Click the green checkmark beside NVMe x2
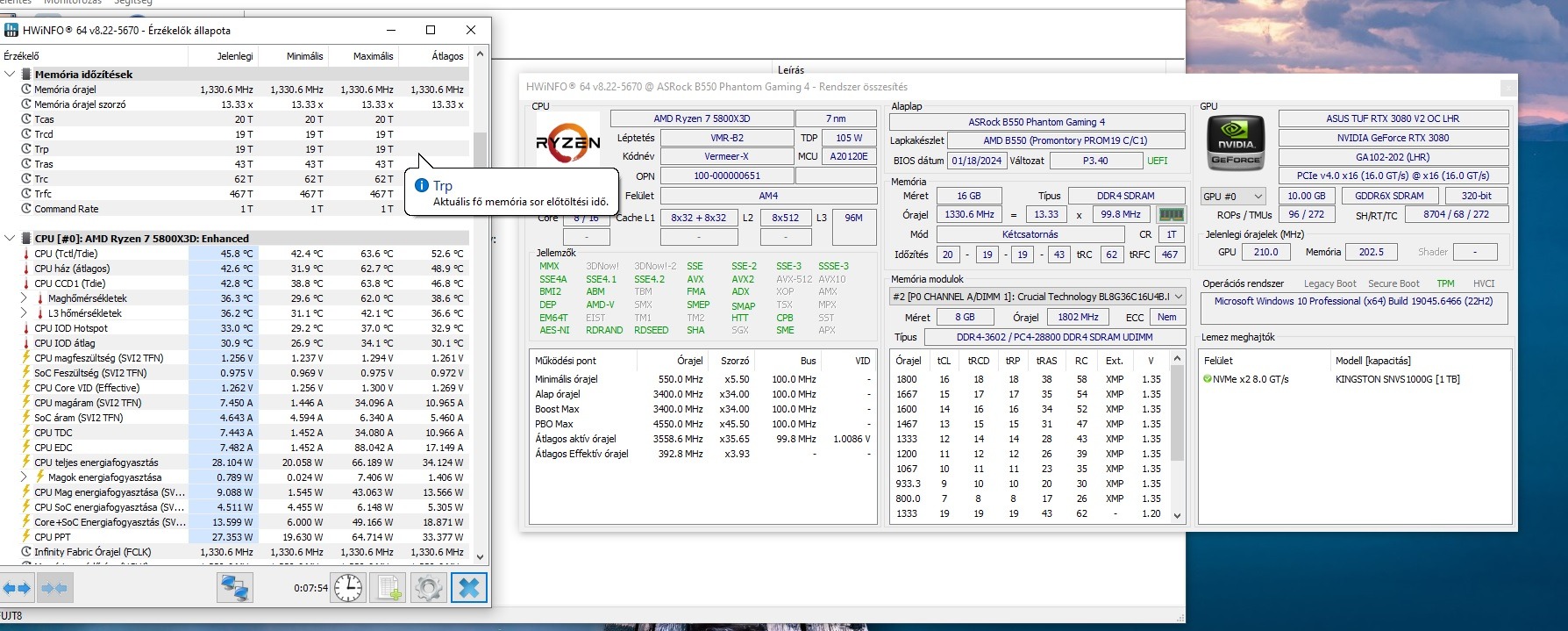Screen dimensions: 1568x631 (1208, 379)
